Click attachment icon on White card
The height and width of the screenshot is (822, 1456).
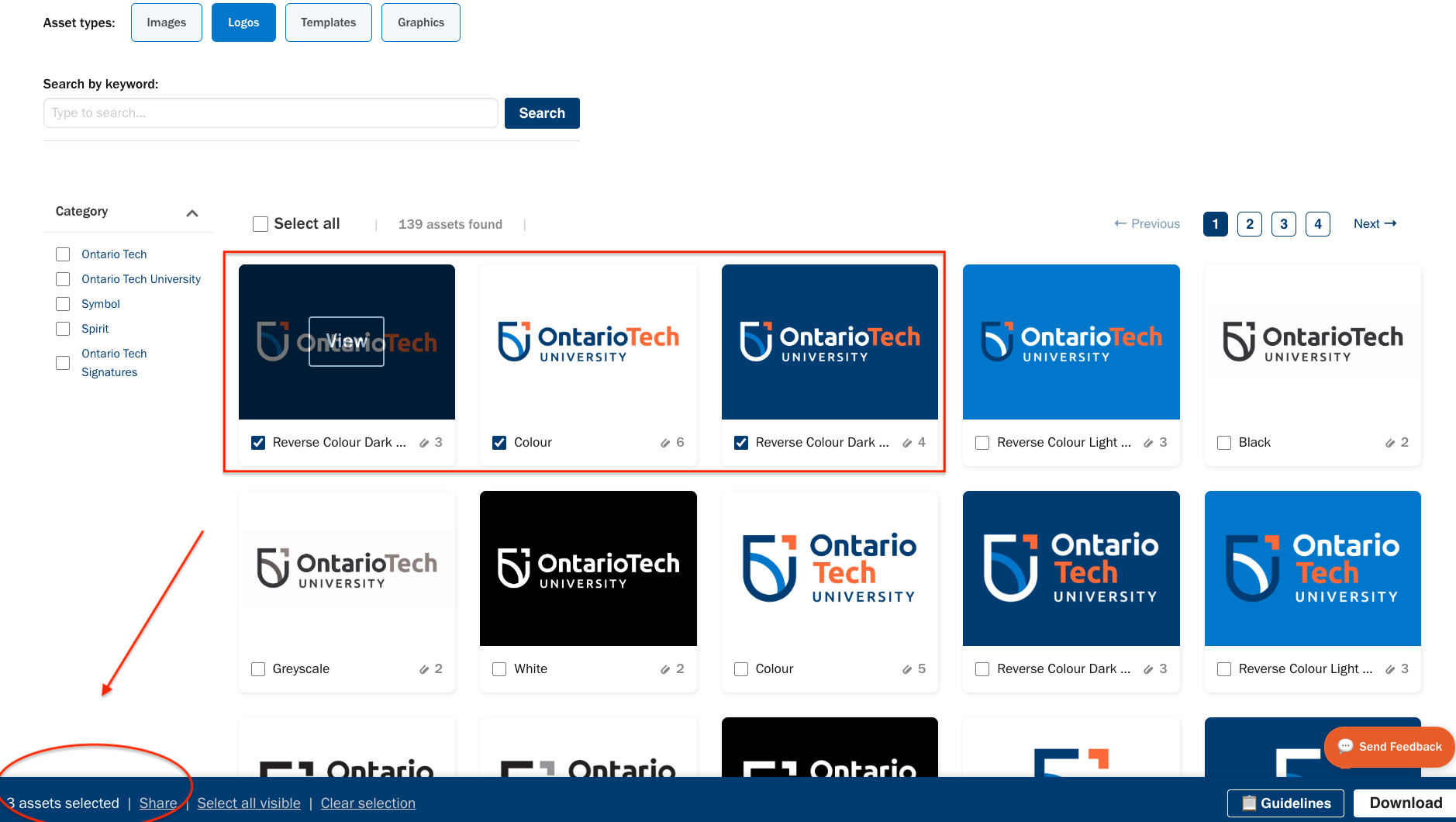(x=665, y=669)
